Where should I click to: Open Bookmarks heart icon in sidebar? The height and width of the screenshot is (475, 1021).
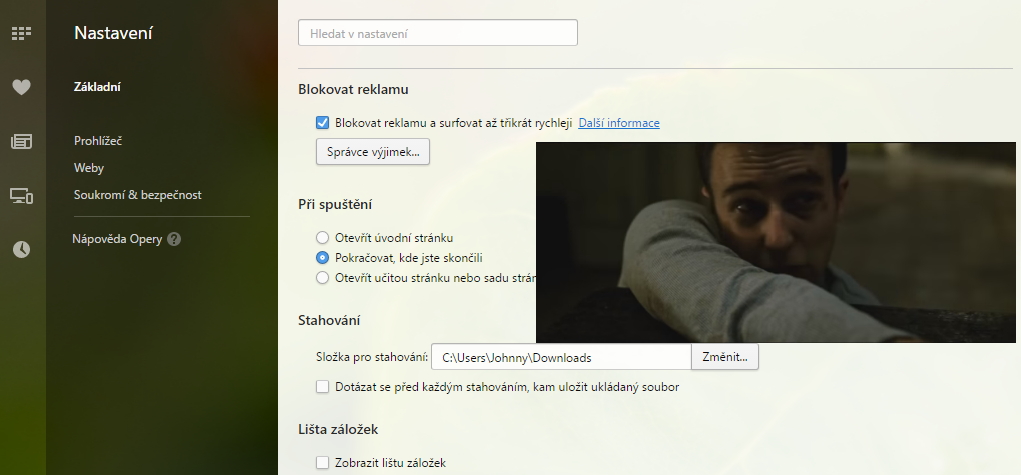click(21, 87)
